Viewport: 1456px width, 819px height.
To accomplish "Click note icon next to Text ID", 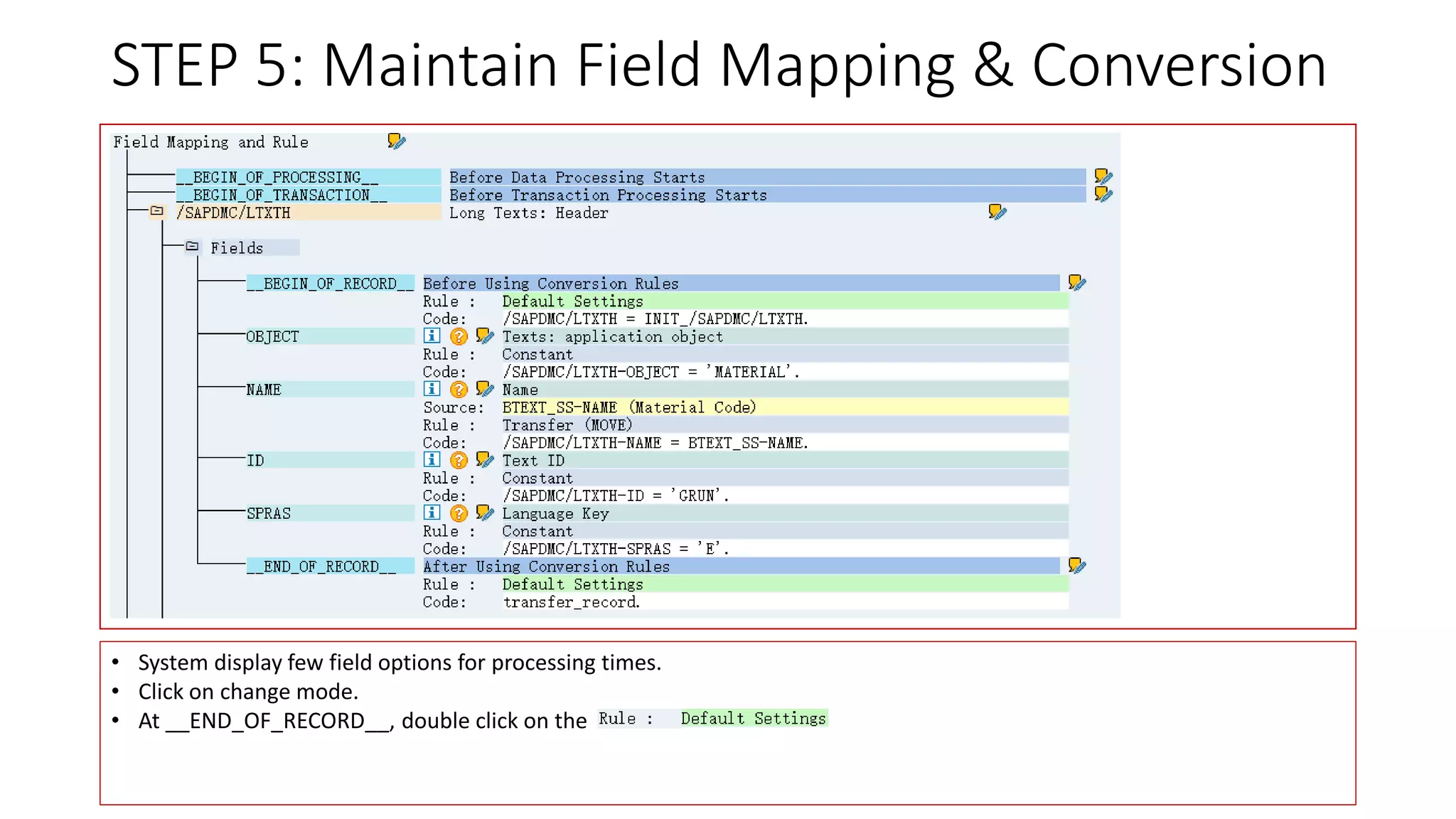I will point(485,460).
